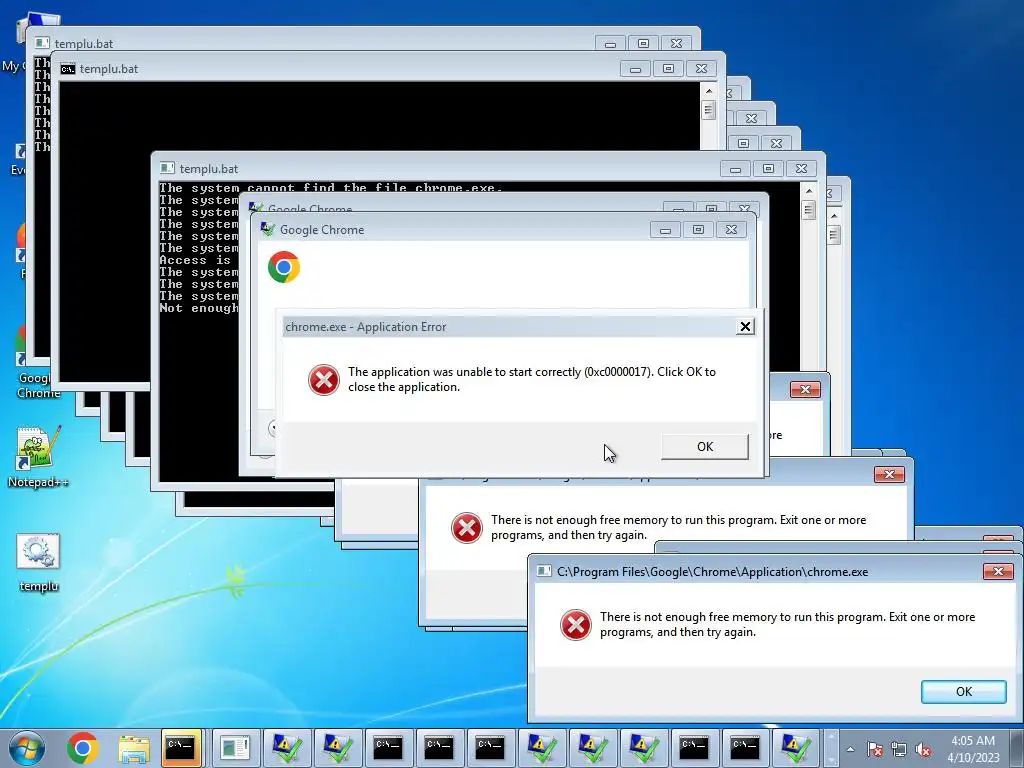Click the 'Not enough' console line
This screenshot has height=768, width=1024.
coord(199,308)
